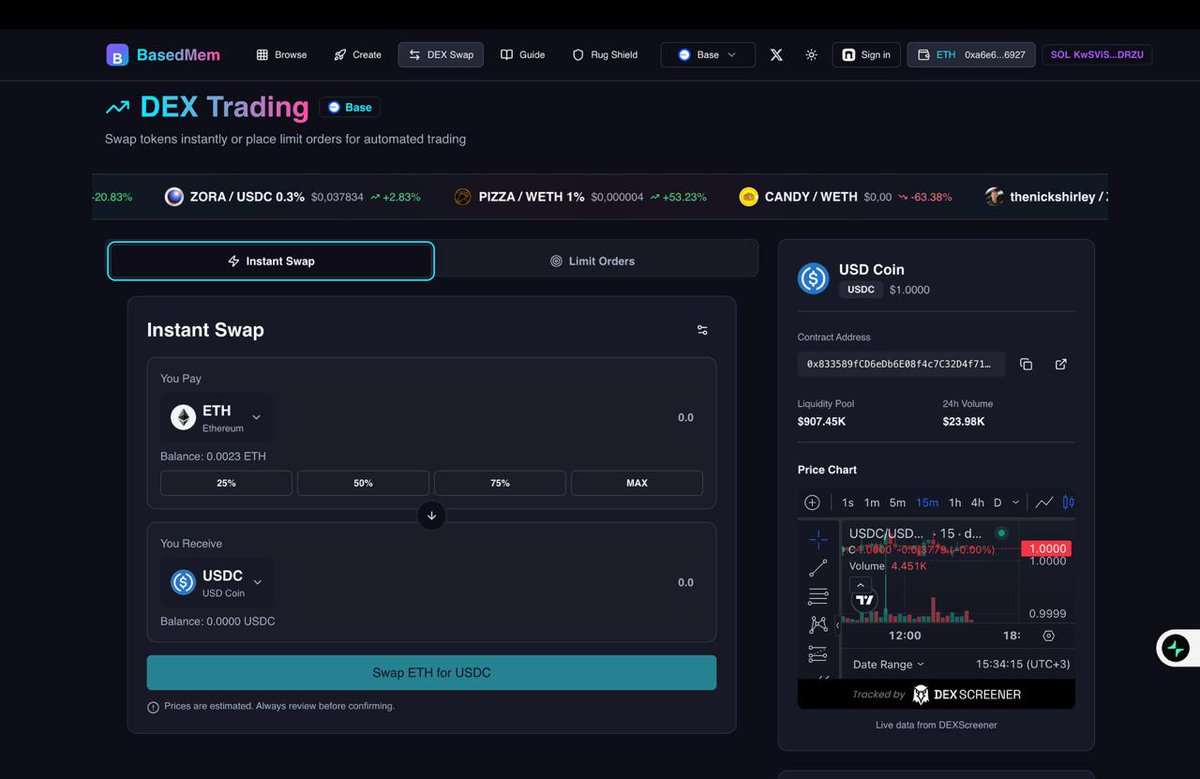The height and width of the screenshot is (779, 1200).
Task: Select the trend line drawing tool
Action: pyautogui.click(x=818, y=568)
